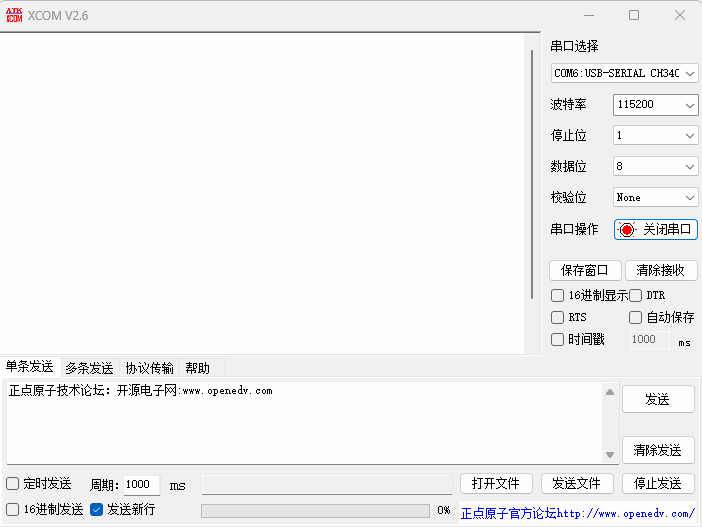Uncheck 发送新行 send newline checkbox
702x527 pixels.
(96, 510)
